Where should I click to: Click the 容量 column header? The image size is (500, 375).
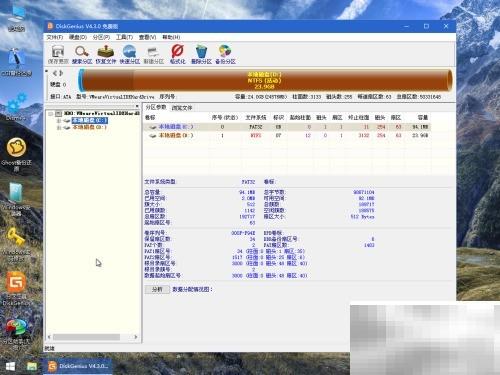[423, 117]
